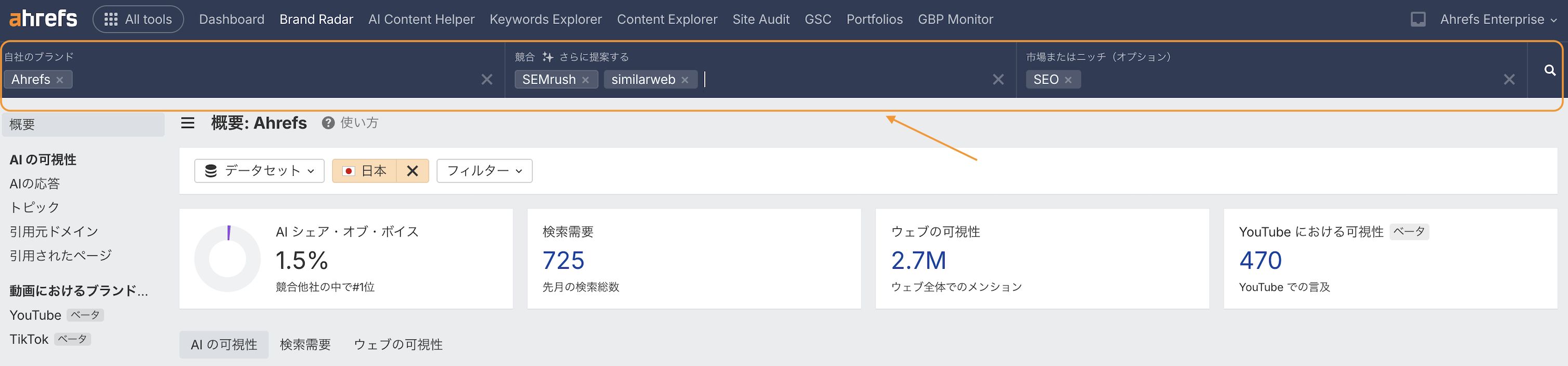Viewport: 1568px width, 366px height.
Task: Remove the 日本 country filter
Action: [x=412, y=171]
